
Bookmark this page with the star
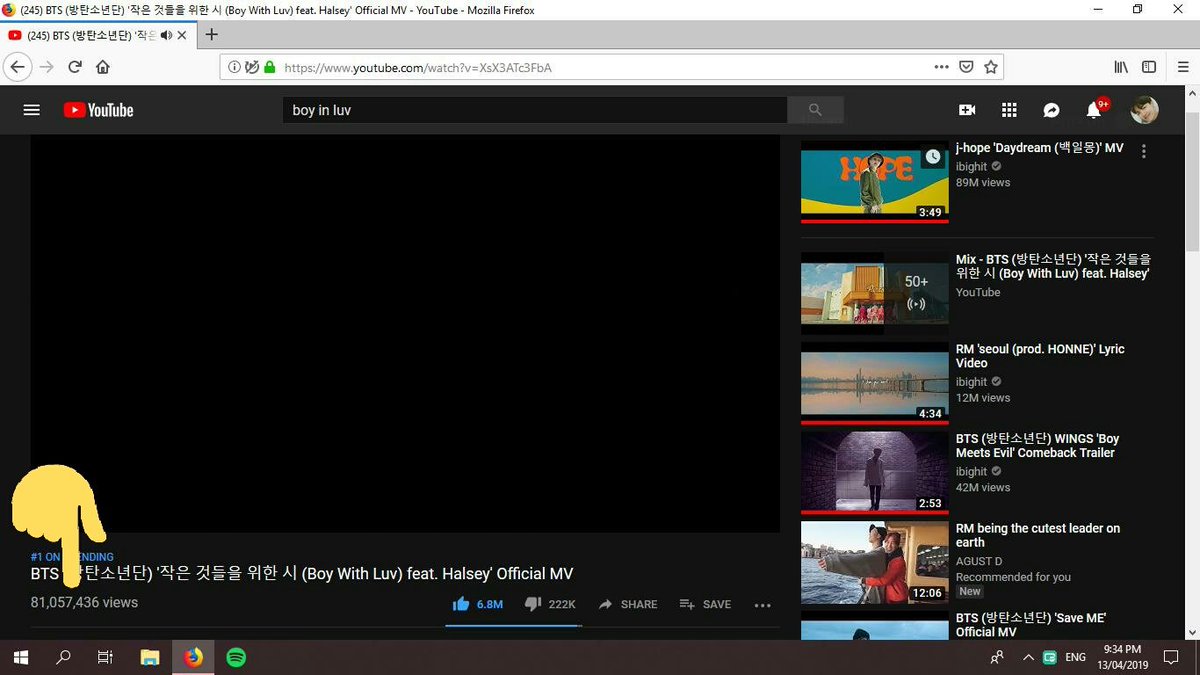click(x=991, y=67)
